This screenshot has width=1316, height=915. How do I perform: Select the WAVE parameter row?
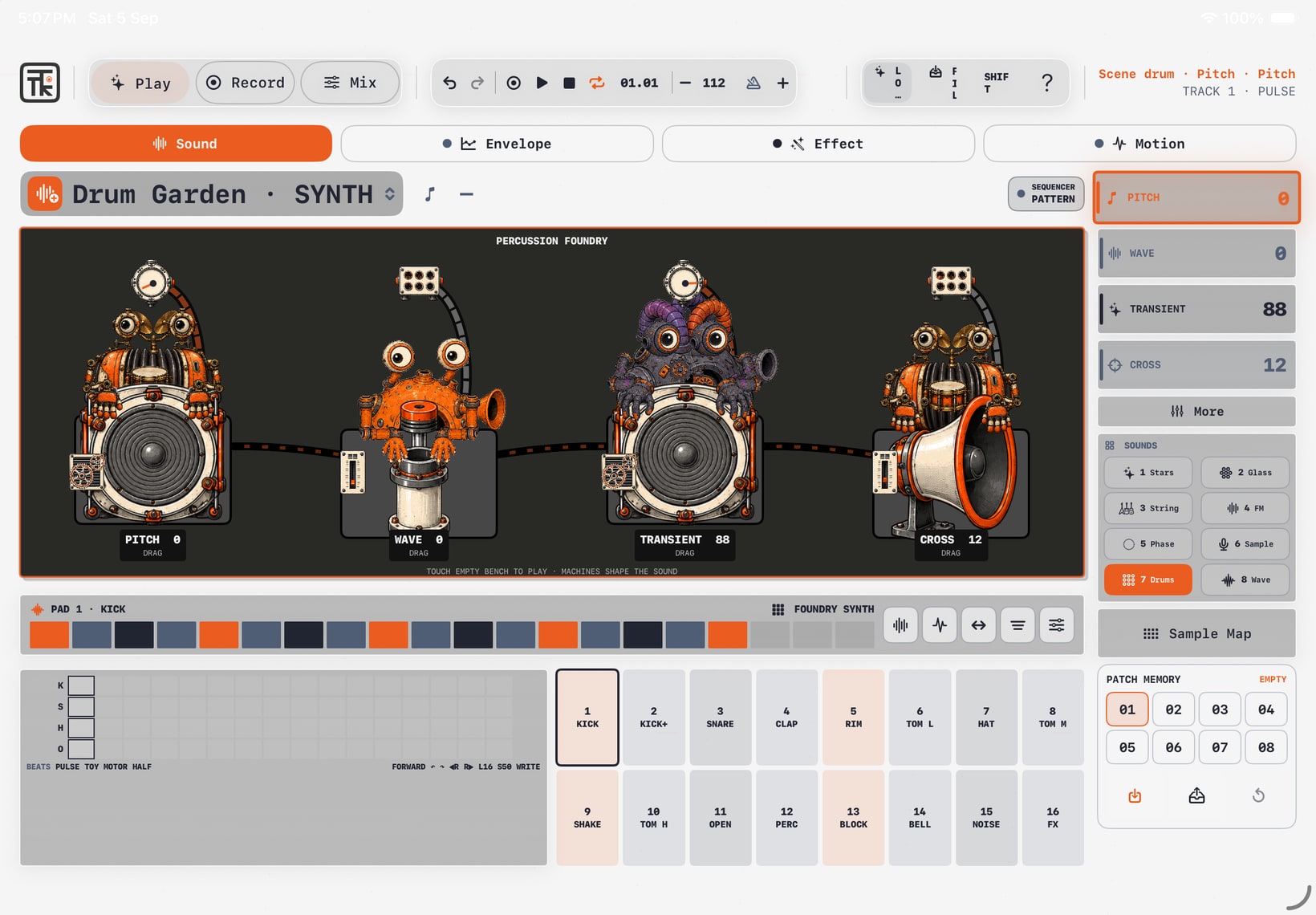pos(1196,254)
